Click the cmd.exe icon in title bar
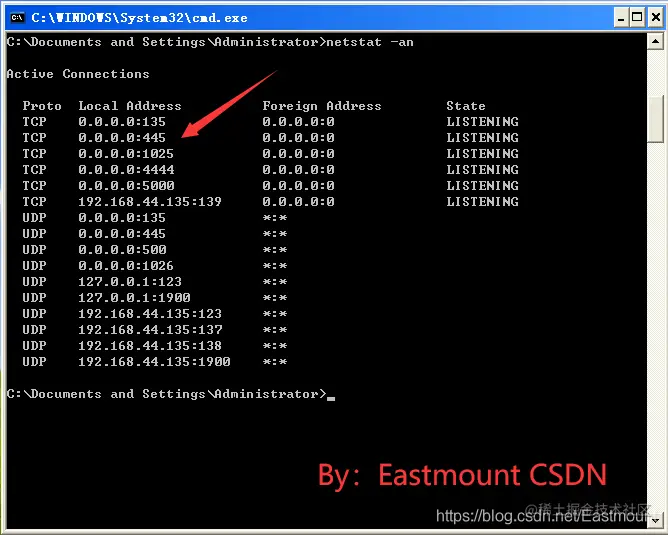 17,17
